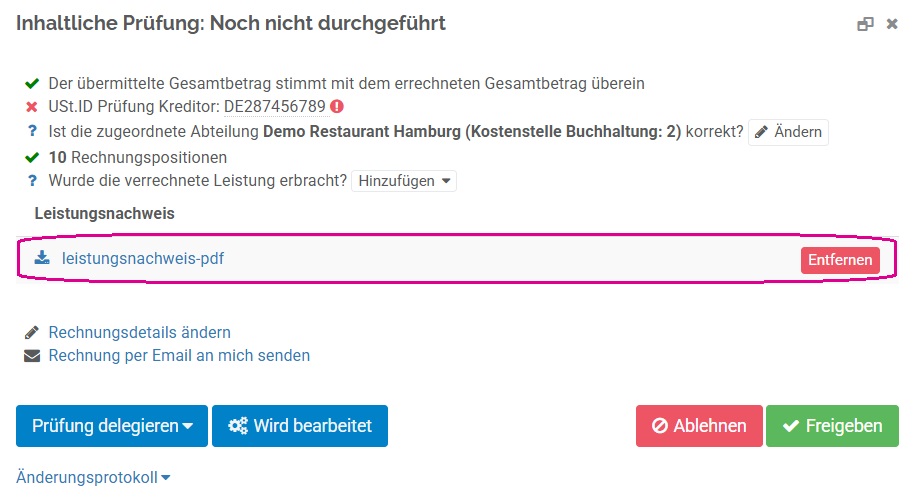Click the green checkmark beside 10 Rechnungspositionen
Viewport: 913px width, 504px height.
(32, 157)
